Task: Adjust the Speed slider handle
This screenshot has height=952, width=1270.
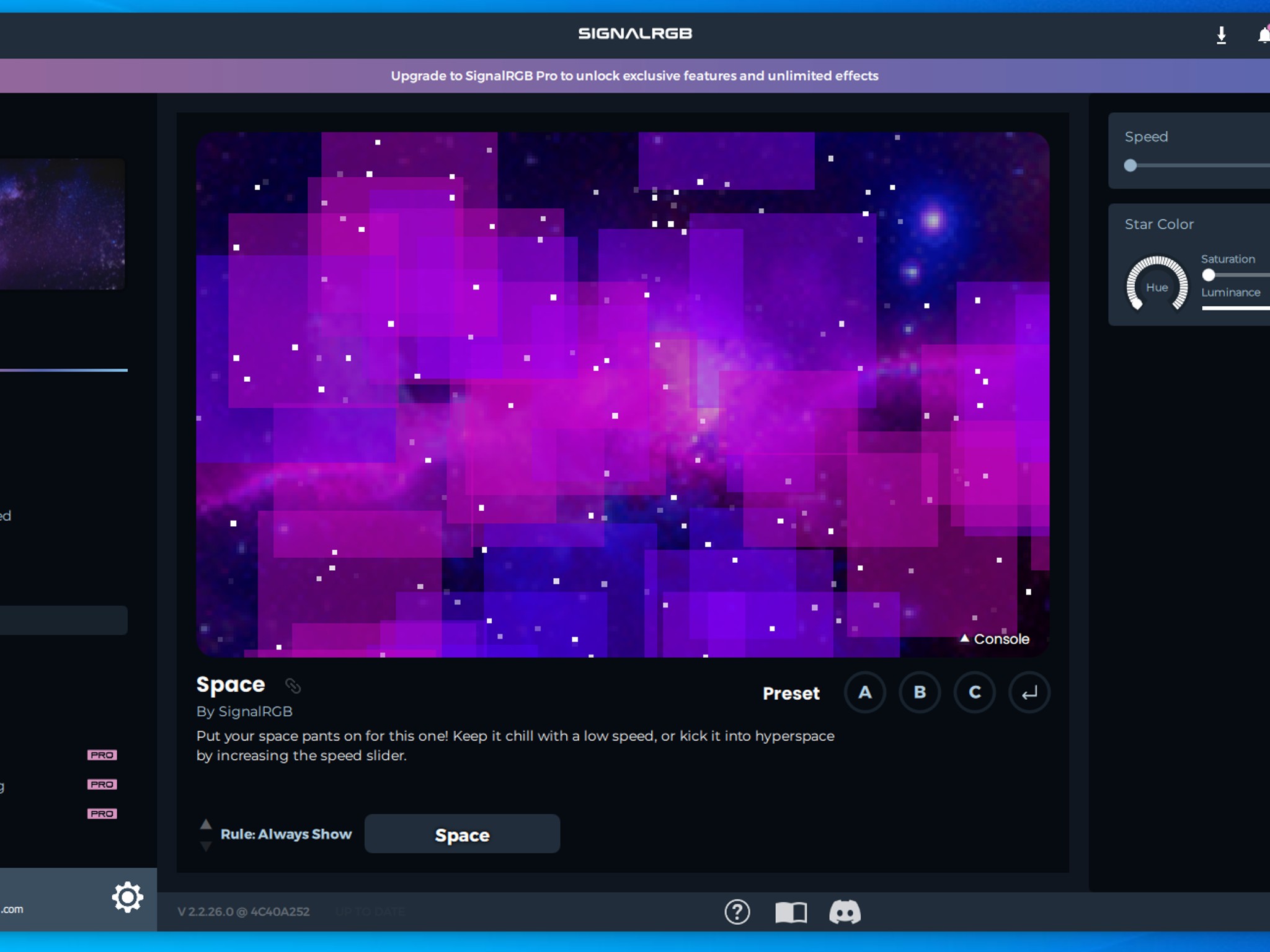Action: point(1130,165)
